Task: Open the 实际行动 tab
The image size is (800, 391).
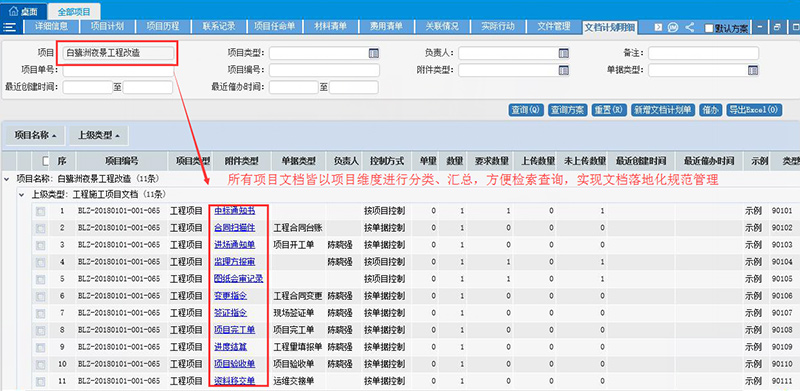Action: [x=498, y=27]
